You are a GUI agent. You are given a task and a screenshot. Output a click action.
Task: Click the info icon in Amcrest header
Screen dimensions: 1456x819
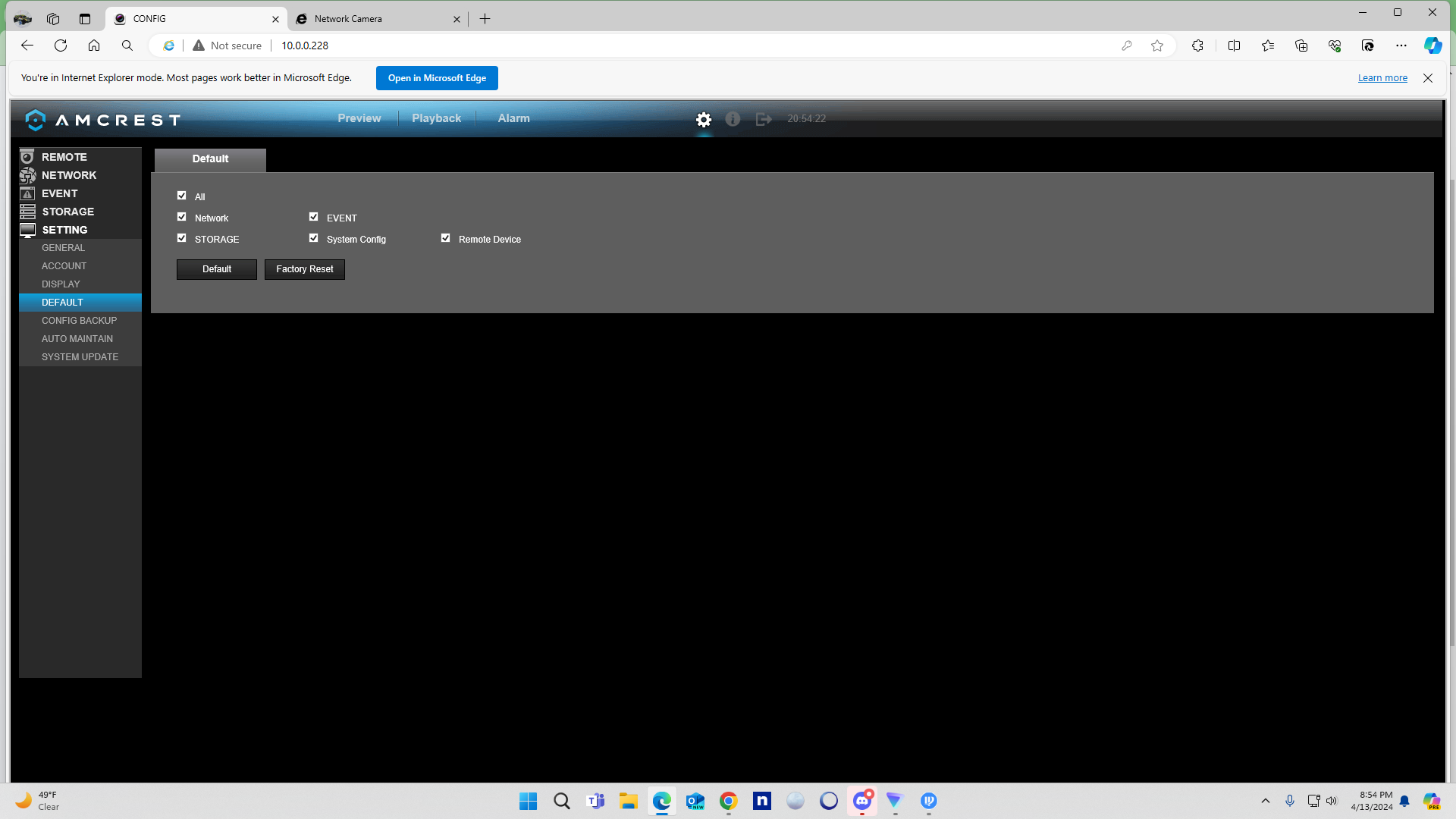point(733,119)
